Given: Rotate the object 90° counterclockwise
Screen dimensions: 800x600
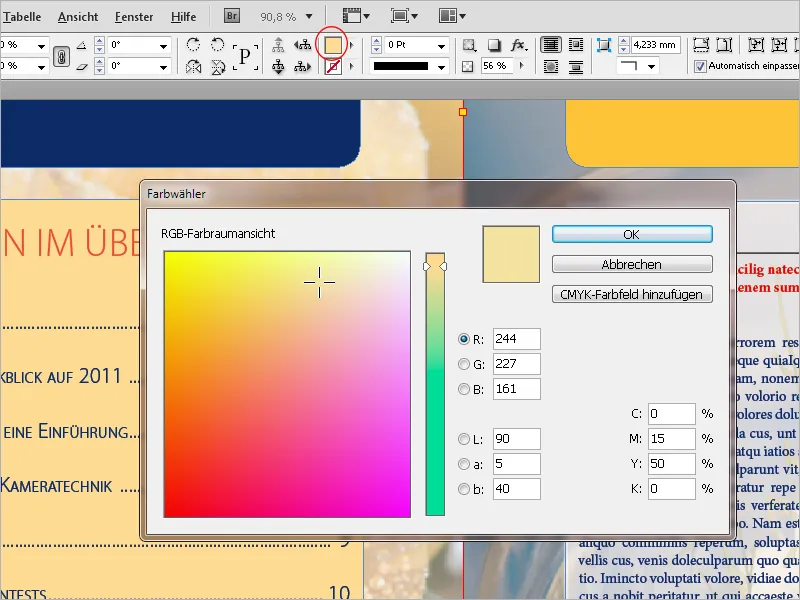Looking at the screenshot, I should [218, 45].
